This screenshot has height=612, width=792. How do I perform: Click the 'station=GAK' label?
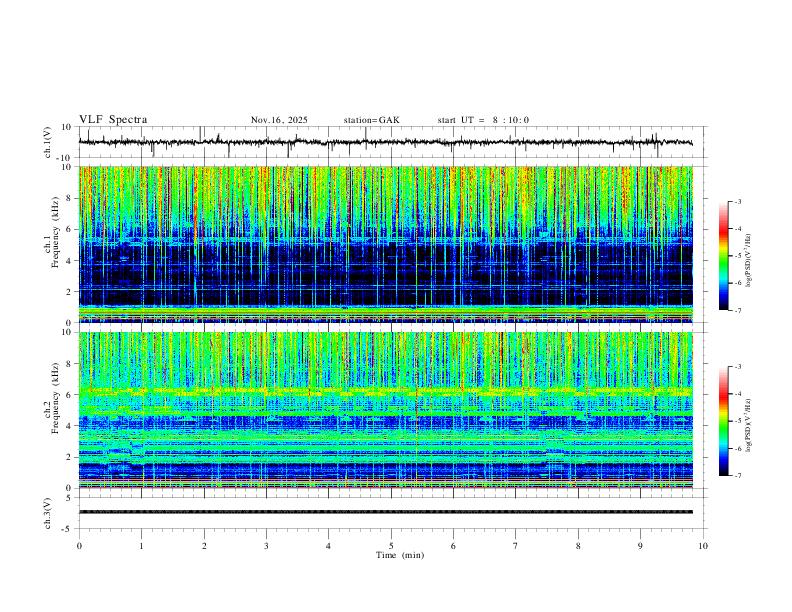372,120
